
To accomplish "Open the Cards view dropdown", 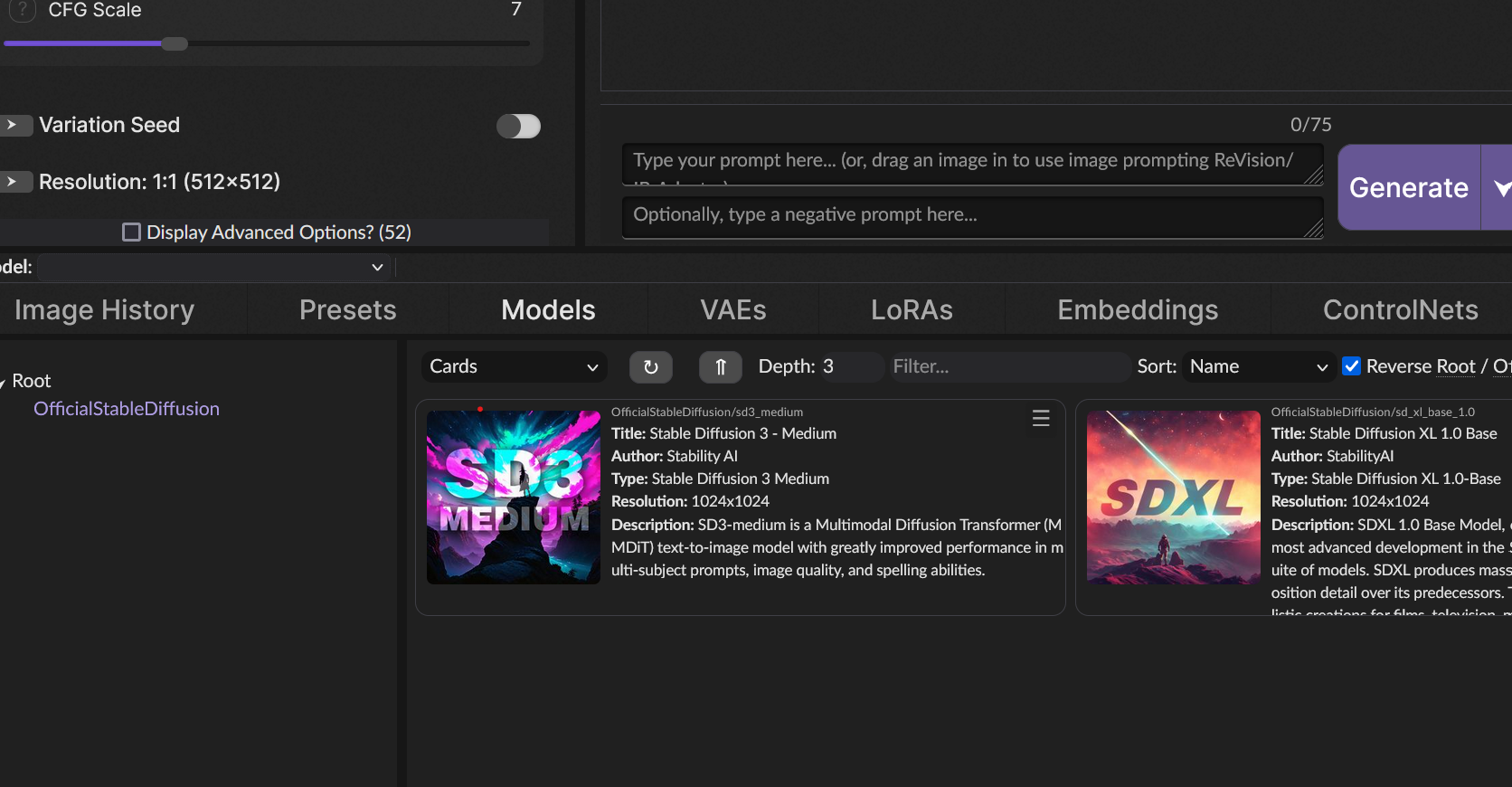I will point(514,366).
